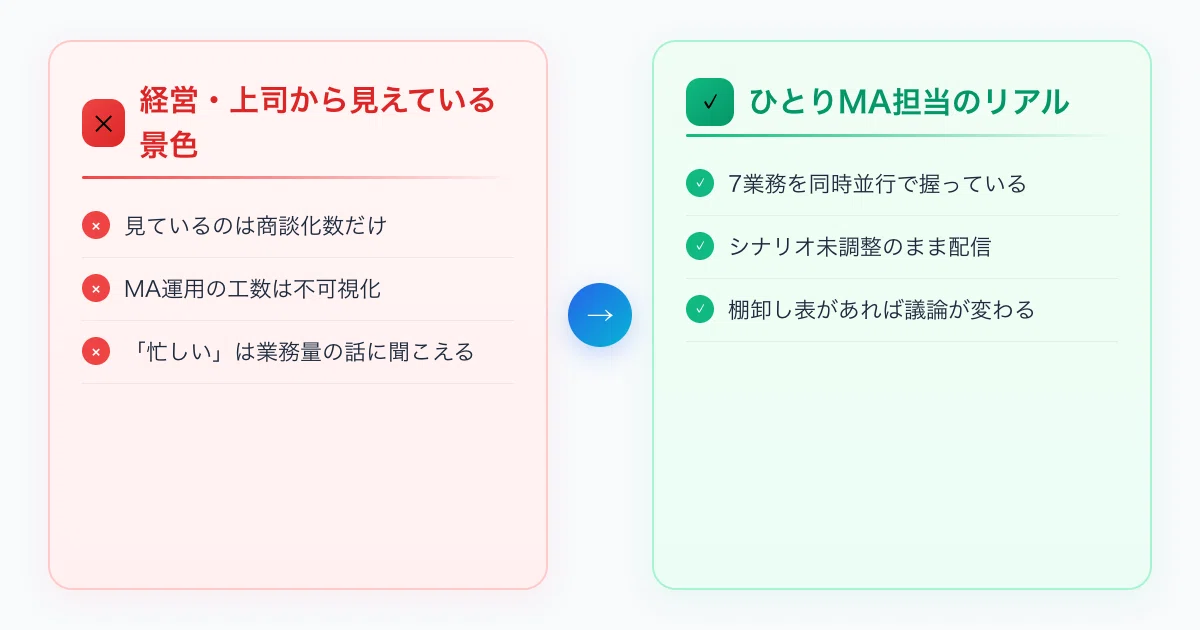Click the red x beside 見ているのは商談化数だけ

[96, 226]
